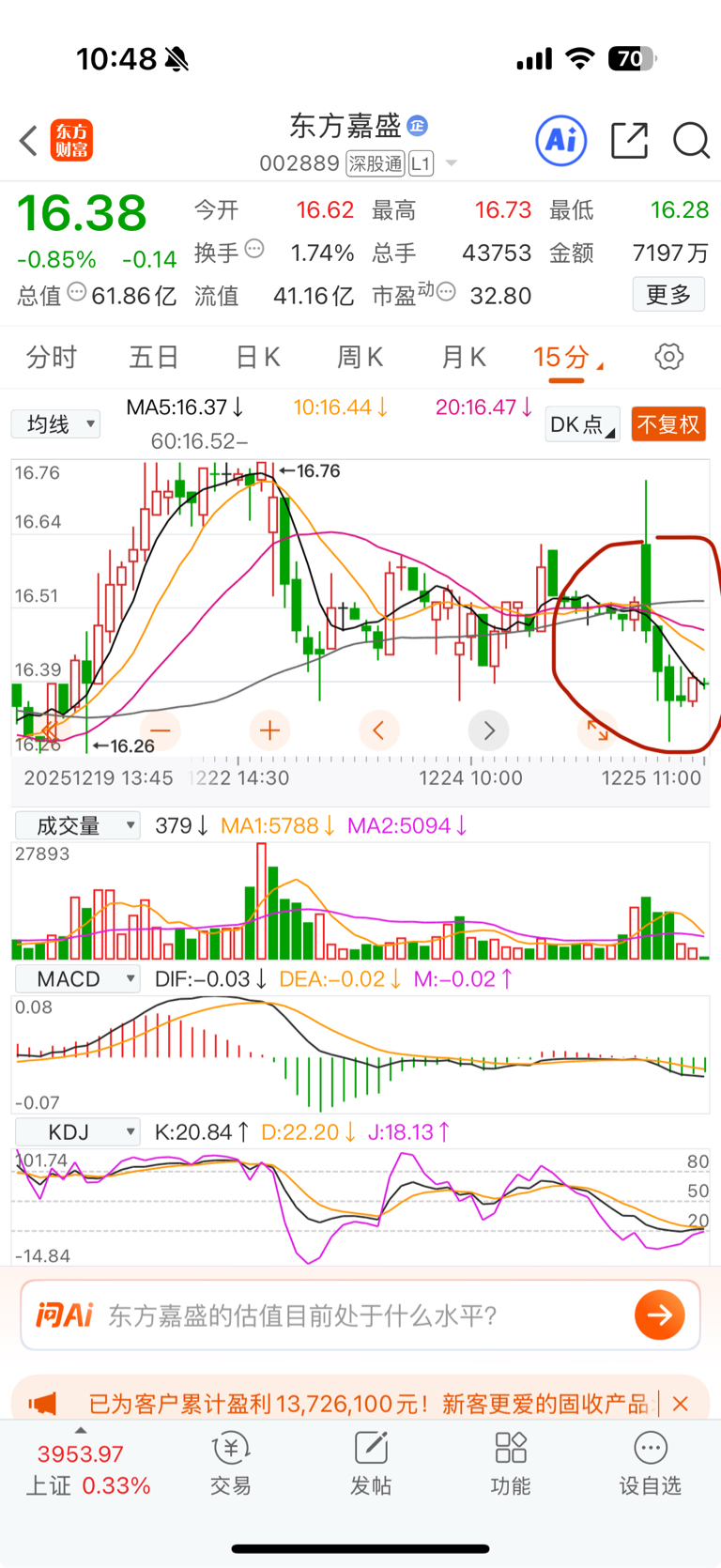Tap the verified badge beside 东方嘉盛
The height and width of the screenshot is (1568, 721).
point(418,125)
